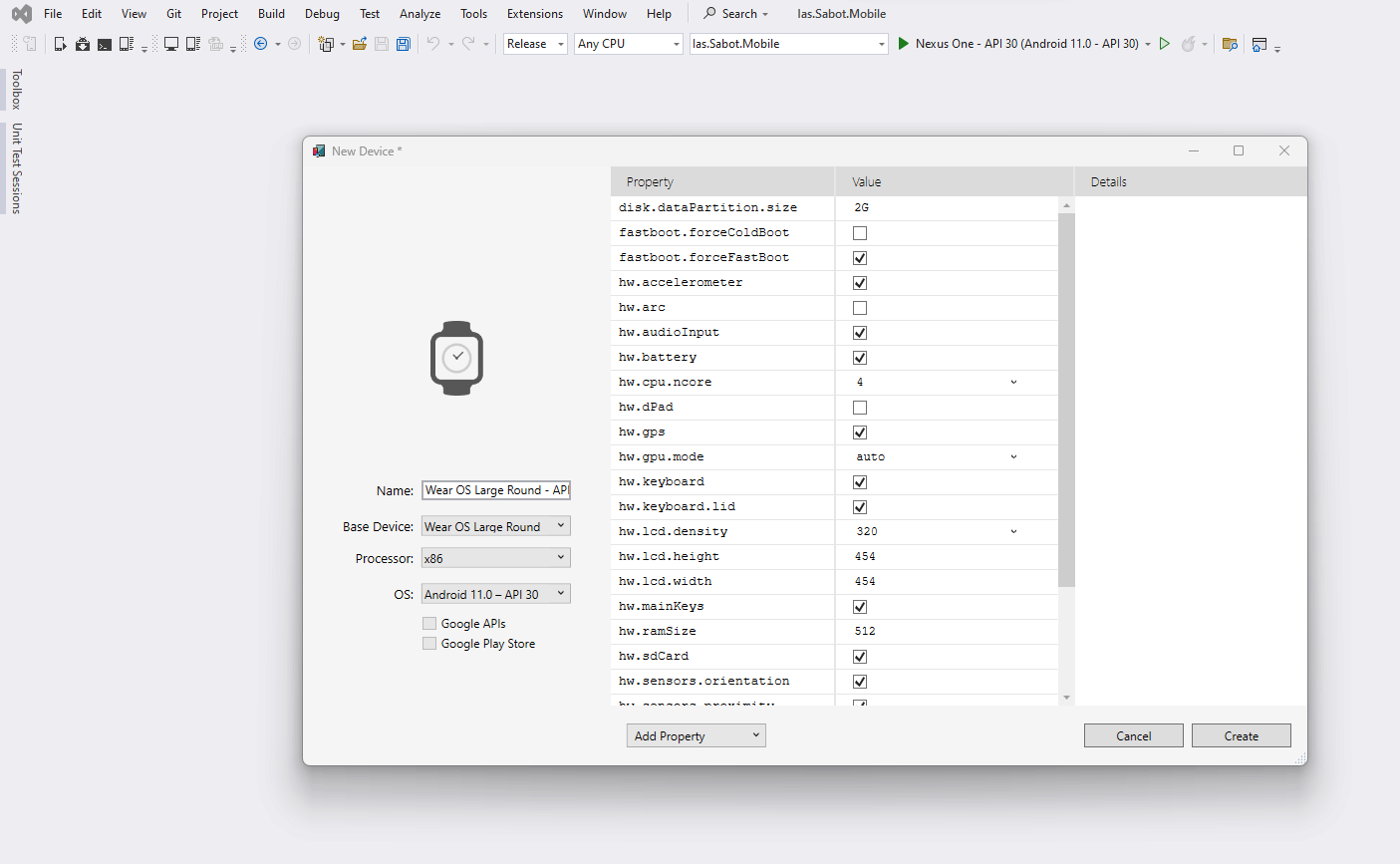Toggle the hw.battery checkbox
Viewport: 1400px width, 864px height.
[x=860, y=358]
